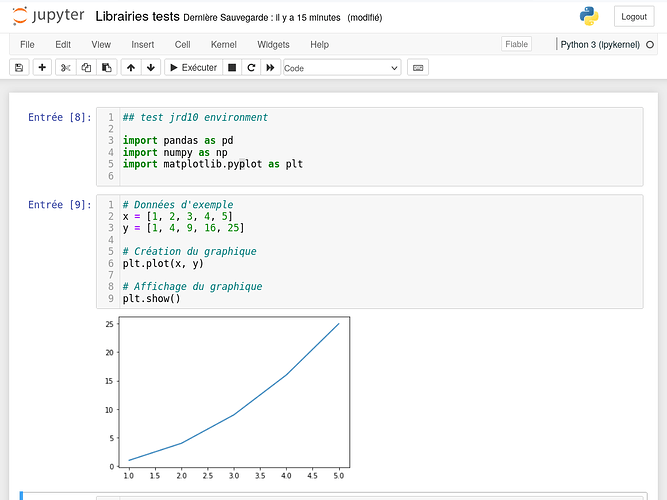Click the 'plt.show()' line
The height and width of the screenshot is (500, 667).
tap(151, 299)
